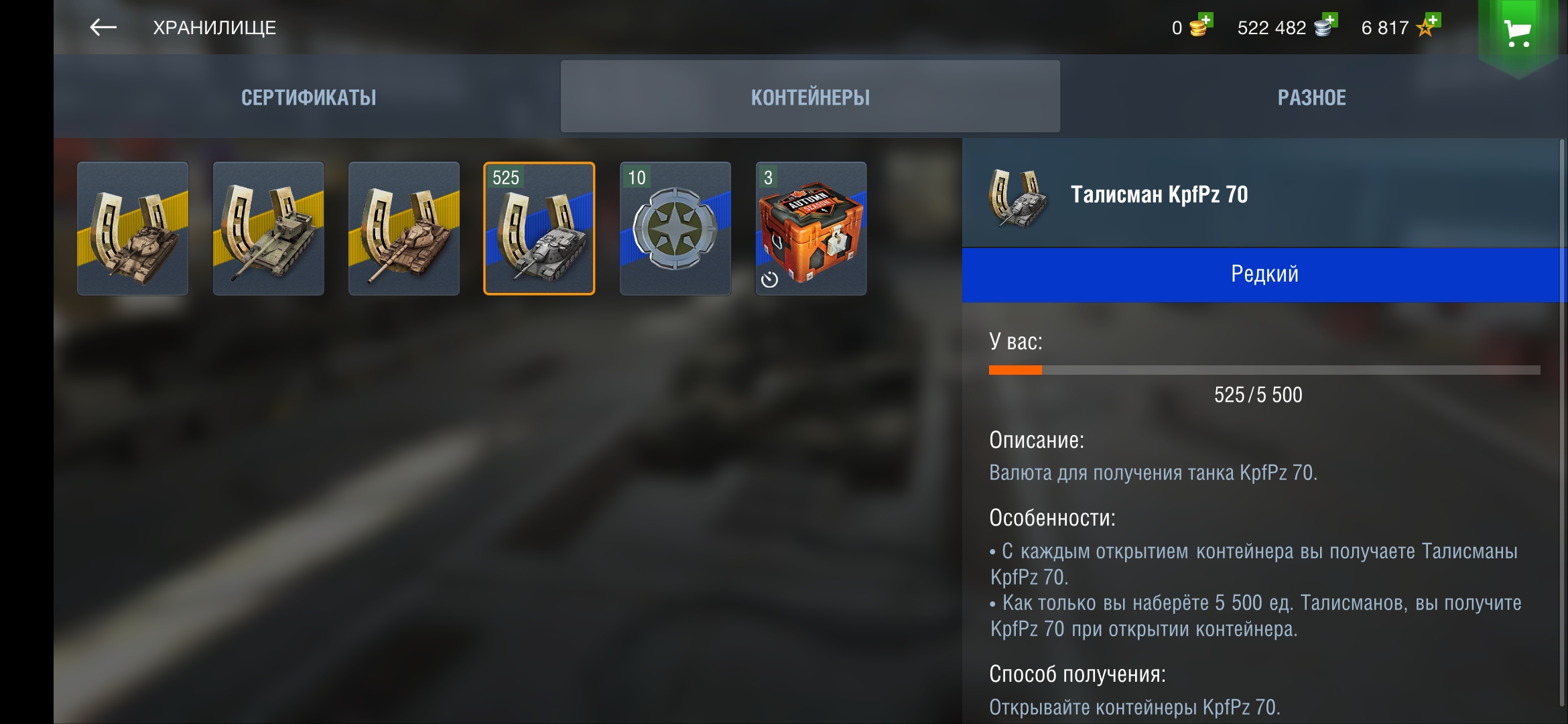1568x724 pixels.
Task: Switch to the Сертификаты tab
Action: point(308,97)
